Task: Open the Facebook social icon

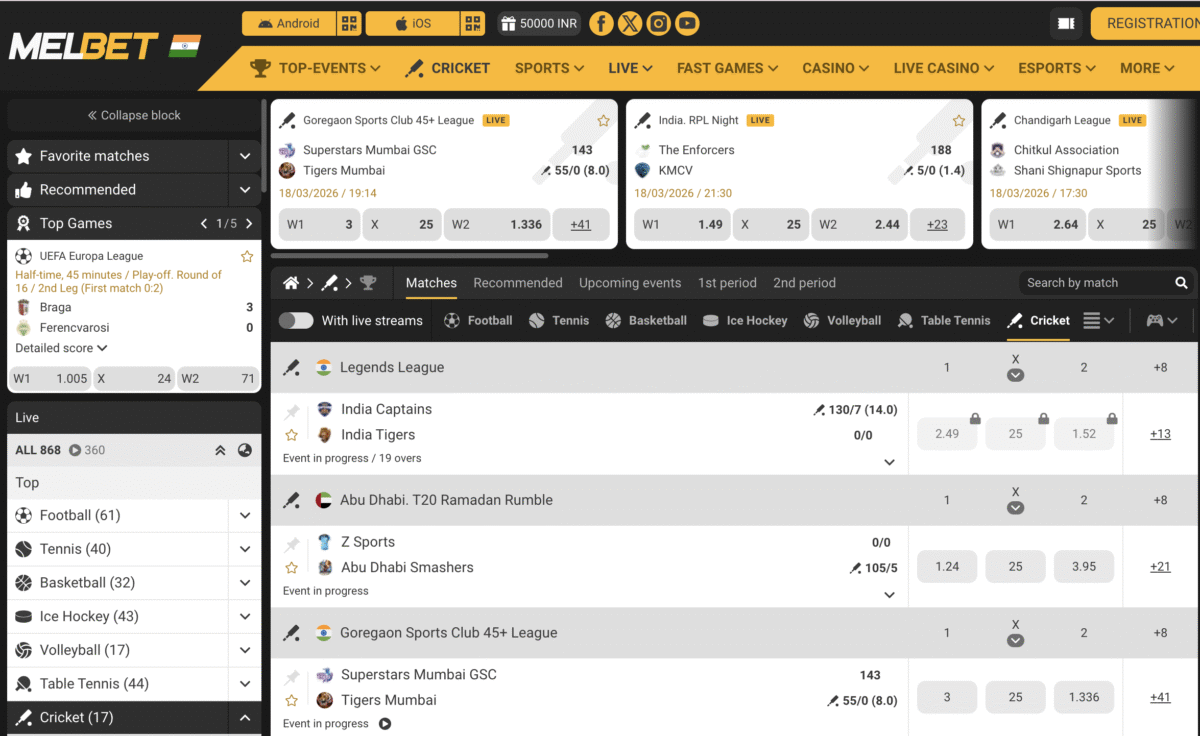Action: (x=601, y=23)
